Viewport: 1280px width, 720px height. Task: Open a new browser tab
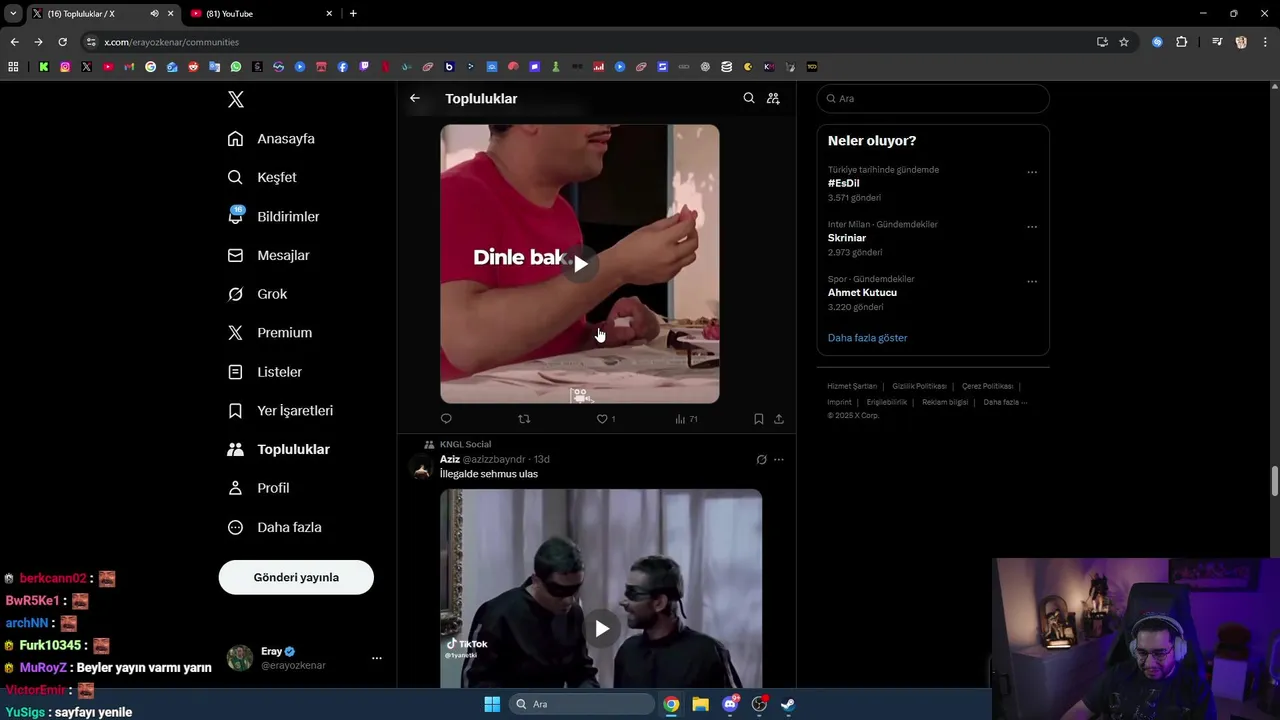pos(353,14)
